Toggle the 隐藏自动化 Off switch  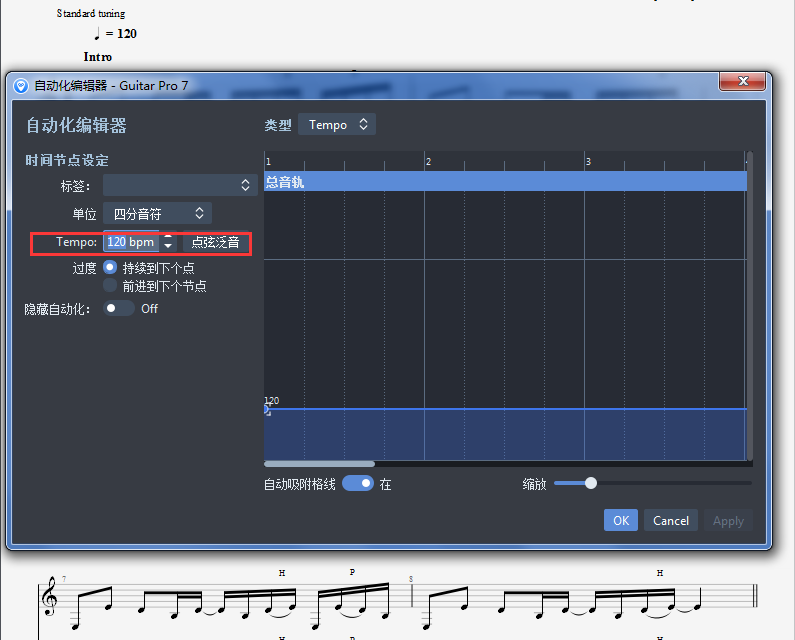coord(119,308)
